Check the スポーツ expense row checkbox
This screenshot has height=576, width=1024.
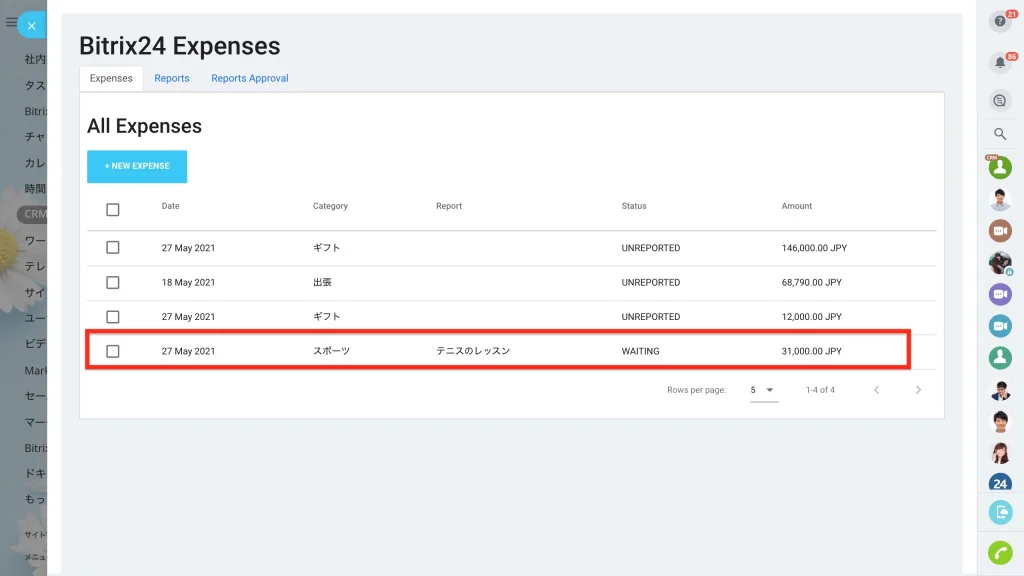click(112, 351)
